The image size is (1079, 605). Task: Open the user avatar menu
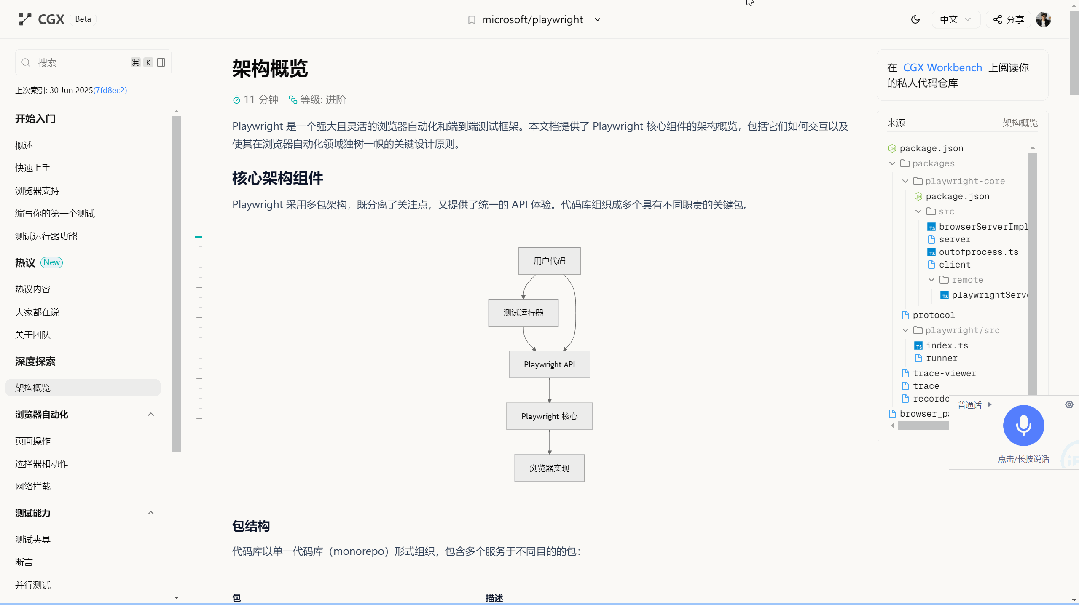[x=1043, y=19]
